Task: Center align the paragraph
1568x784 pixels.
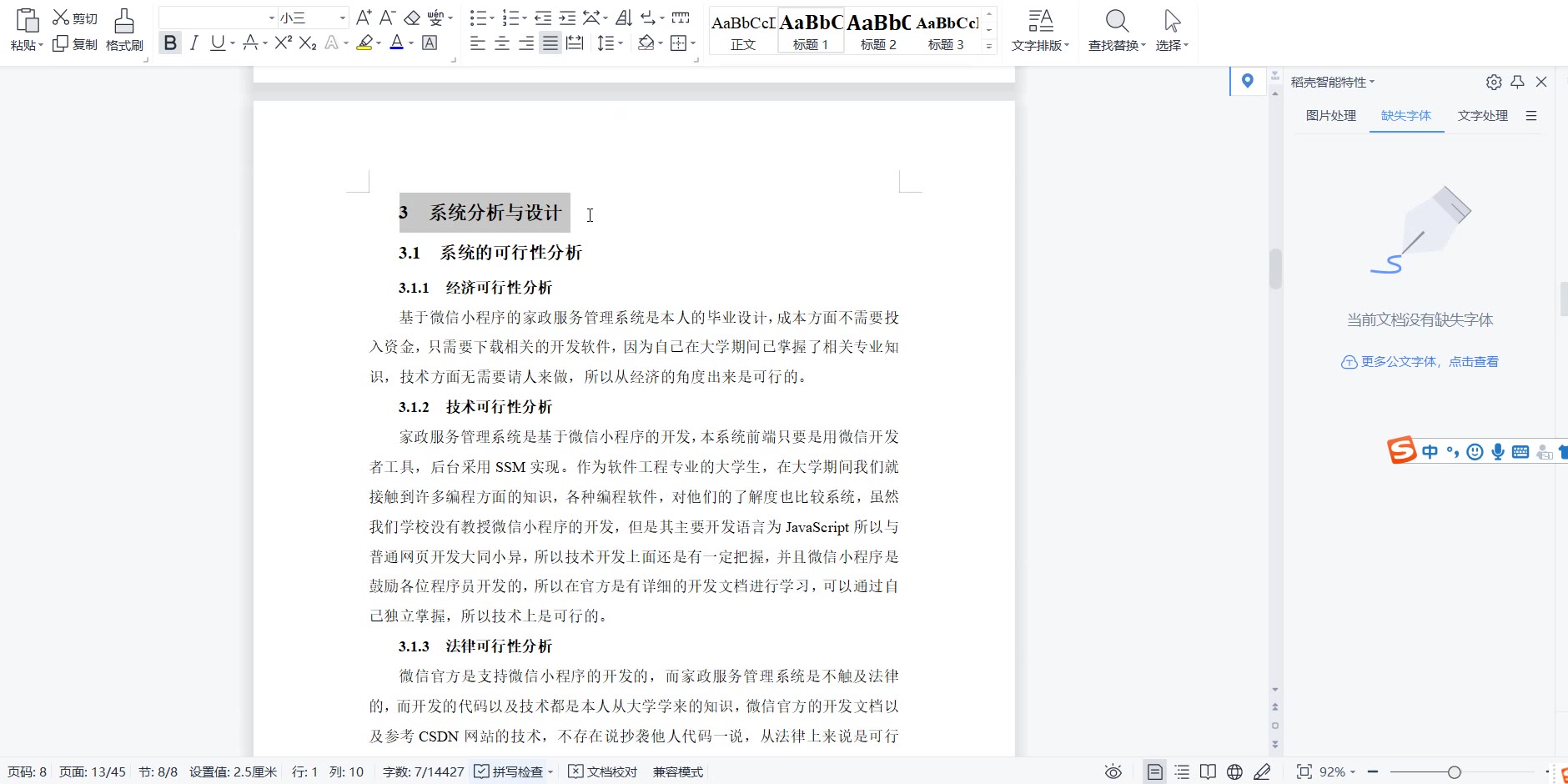Action: coord(502,43)
